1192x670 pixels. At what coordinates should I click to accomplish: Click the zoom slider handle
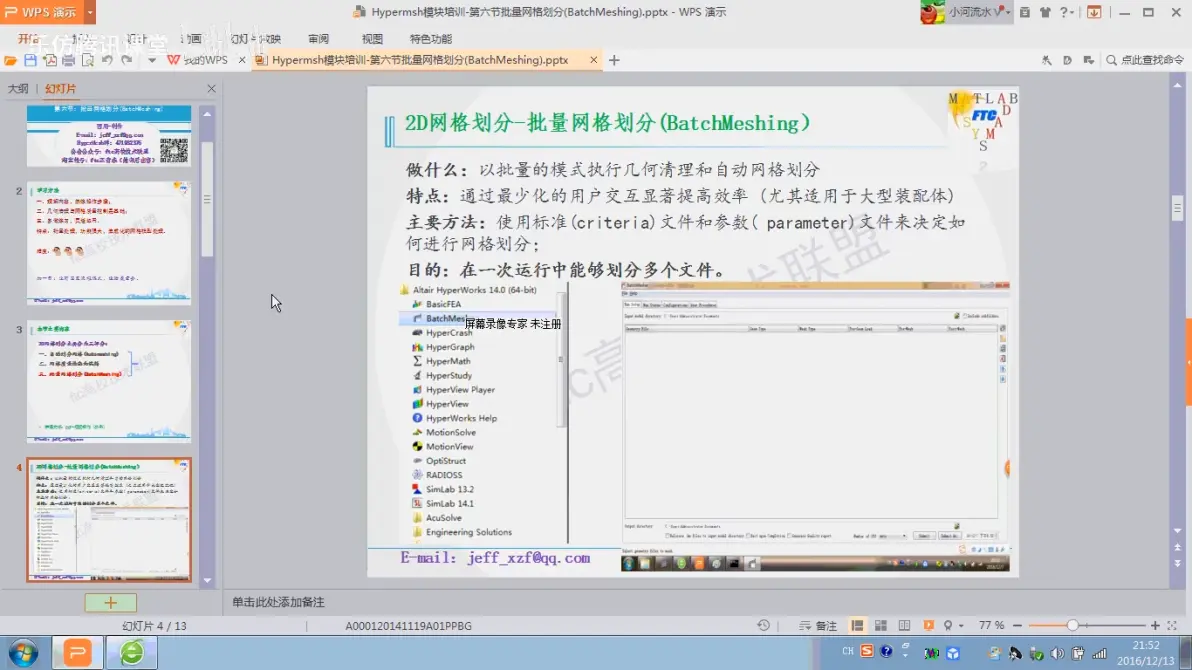click(x=1073, y=625)
